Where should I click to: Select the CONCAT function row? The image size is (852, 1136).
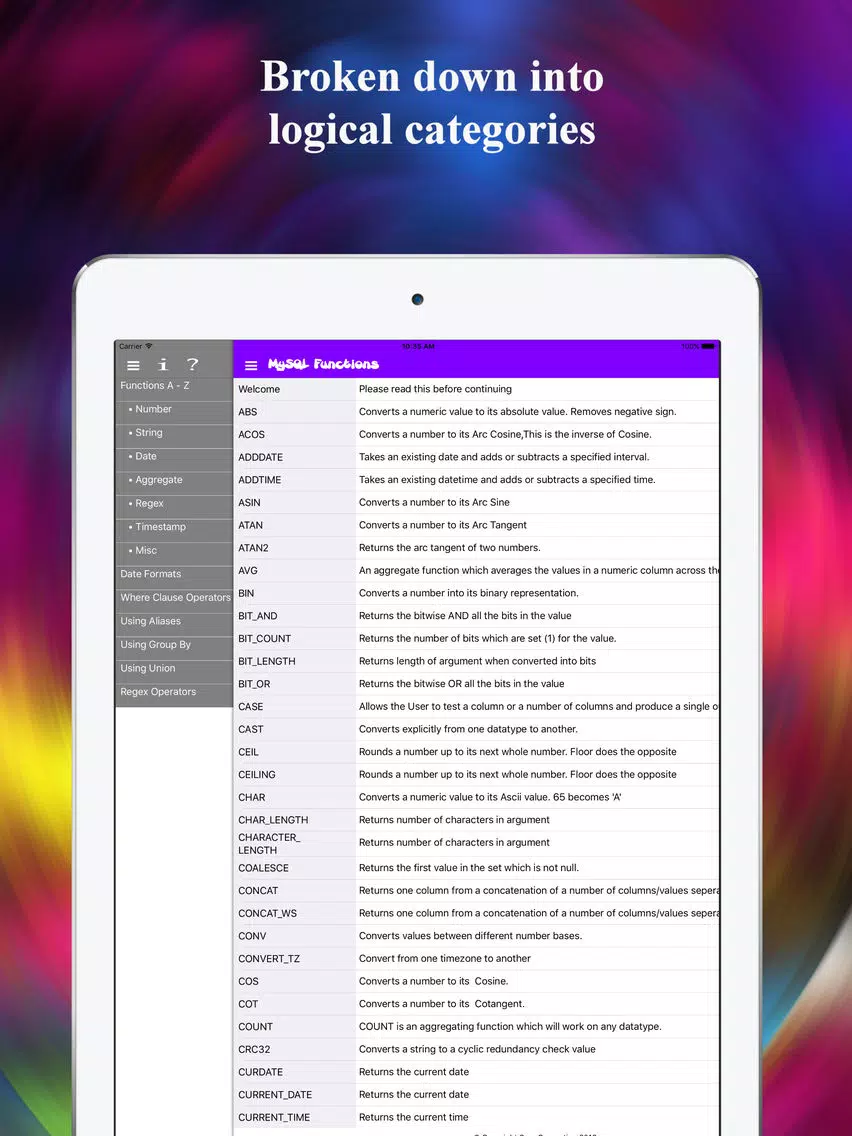[476, 890]
